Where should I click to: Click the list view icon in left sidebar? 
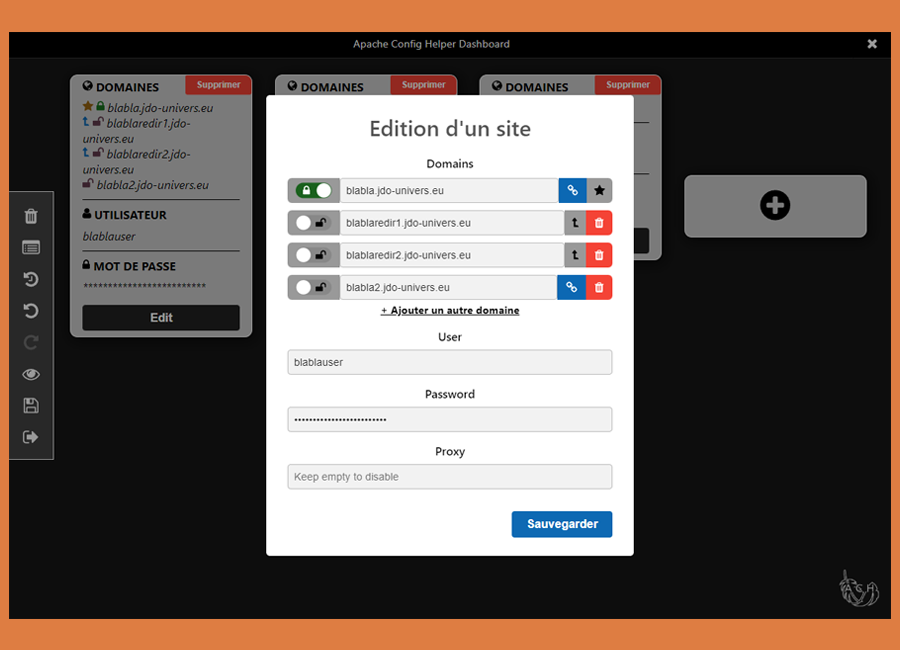tap(31, 247)
